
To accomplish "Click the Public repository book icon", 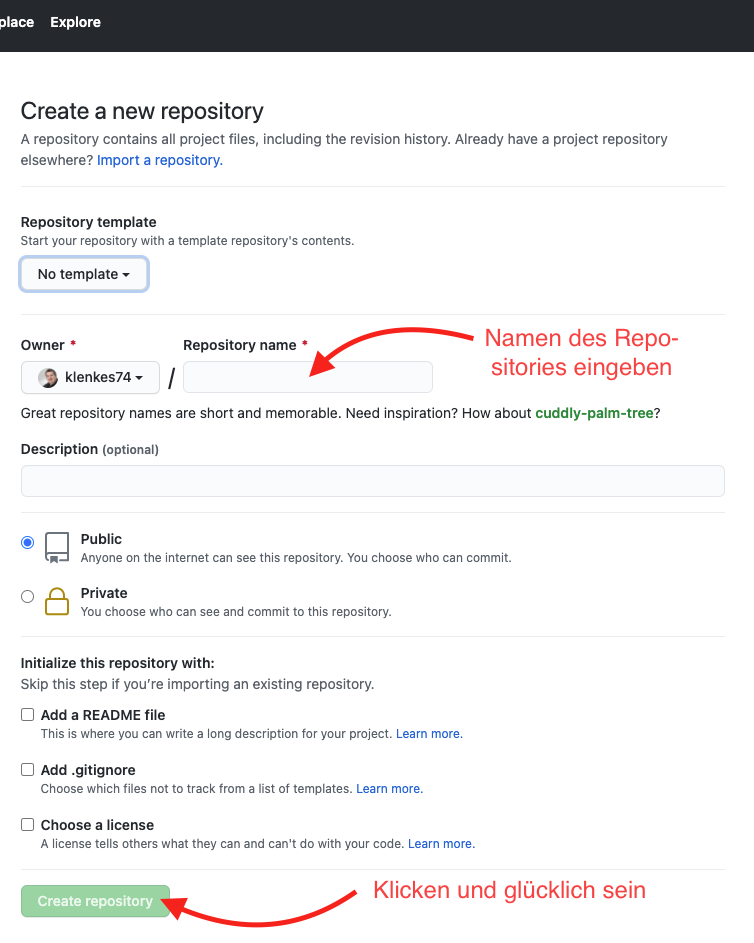I will [x=57, y=547].
